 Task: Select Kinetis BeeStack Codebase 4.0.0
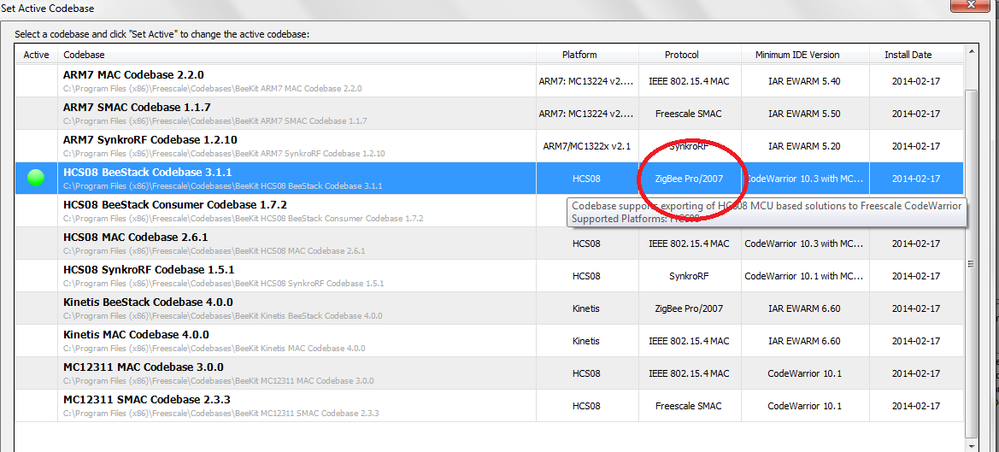(x=489, y=309)
